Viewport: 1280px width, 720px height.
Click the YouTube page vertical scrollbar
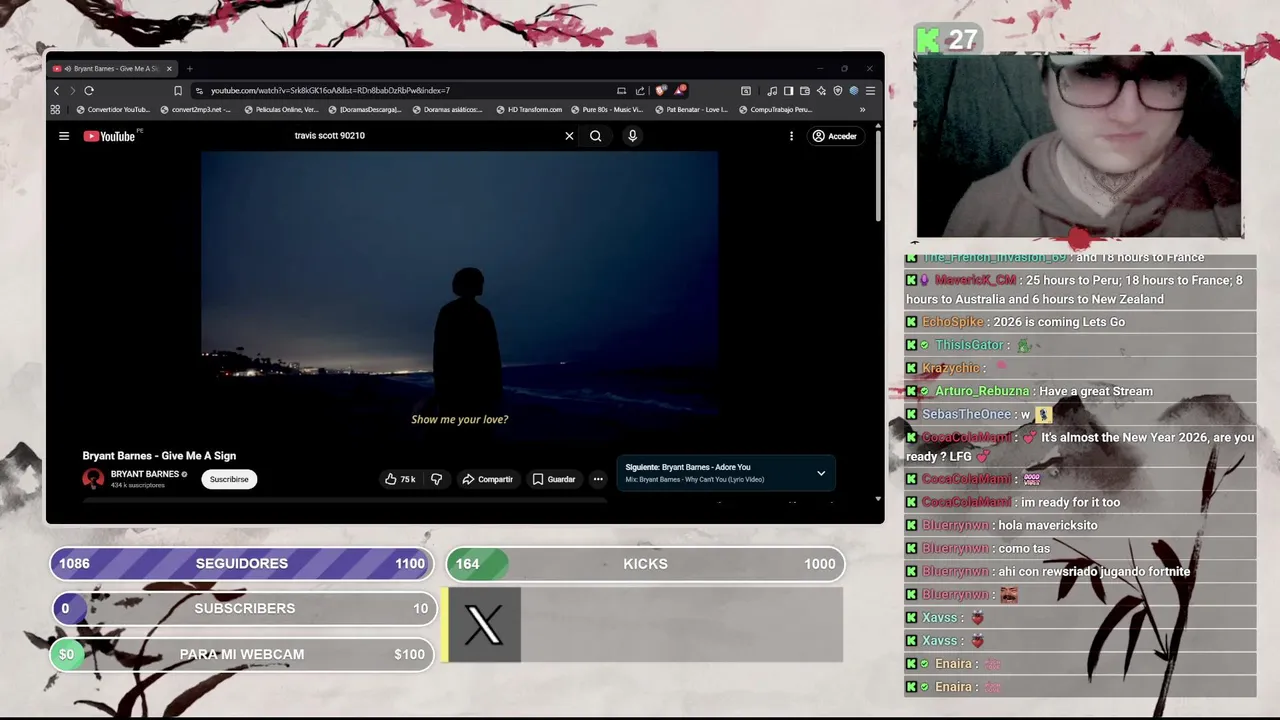(878, 175)
